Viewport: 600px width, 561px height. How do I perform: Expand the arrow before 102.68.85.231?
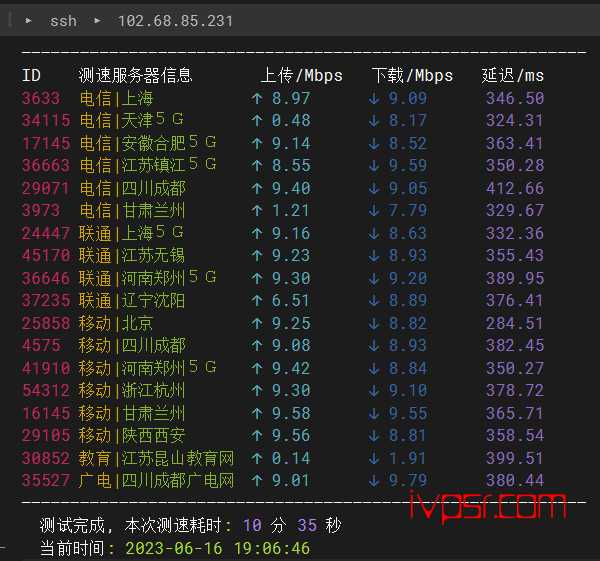(97, 21)
